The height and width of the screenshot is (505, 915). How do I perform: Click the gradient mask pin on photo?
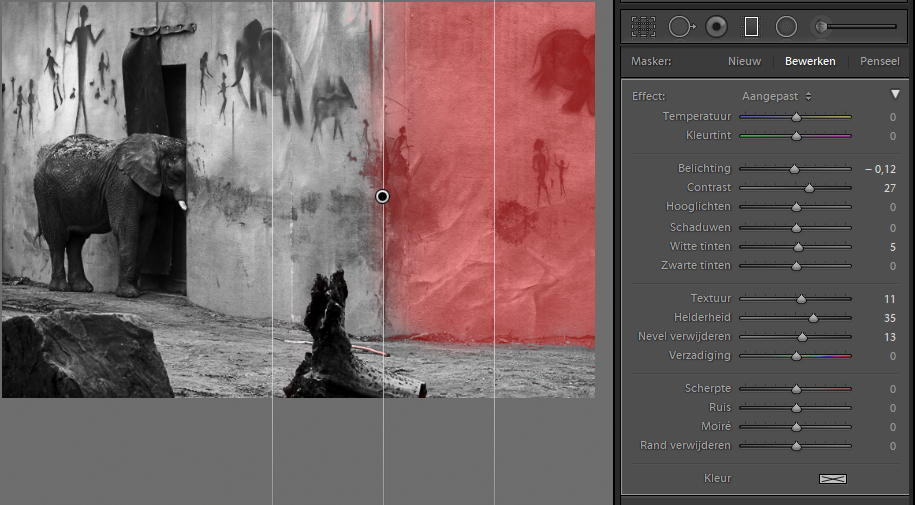point(382,197)
